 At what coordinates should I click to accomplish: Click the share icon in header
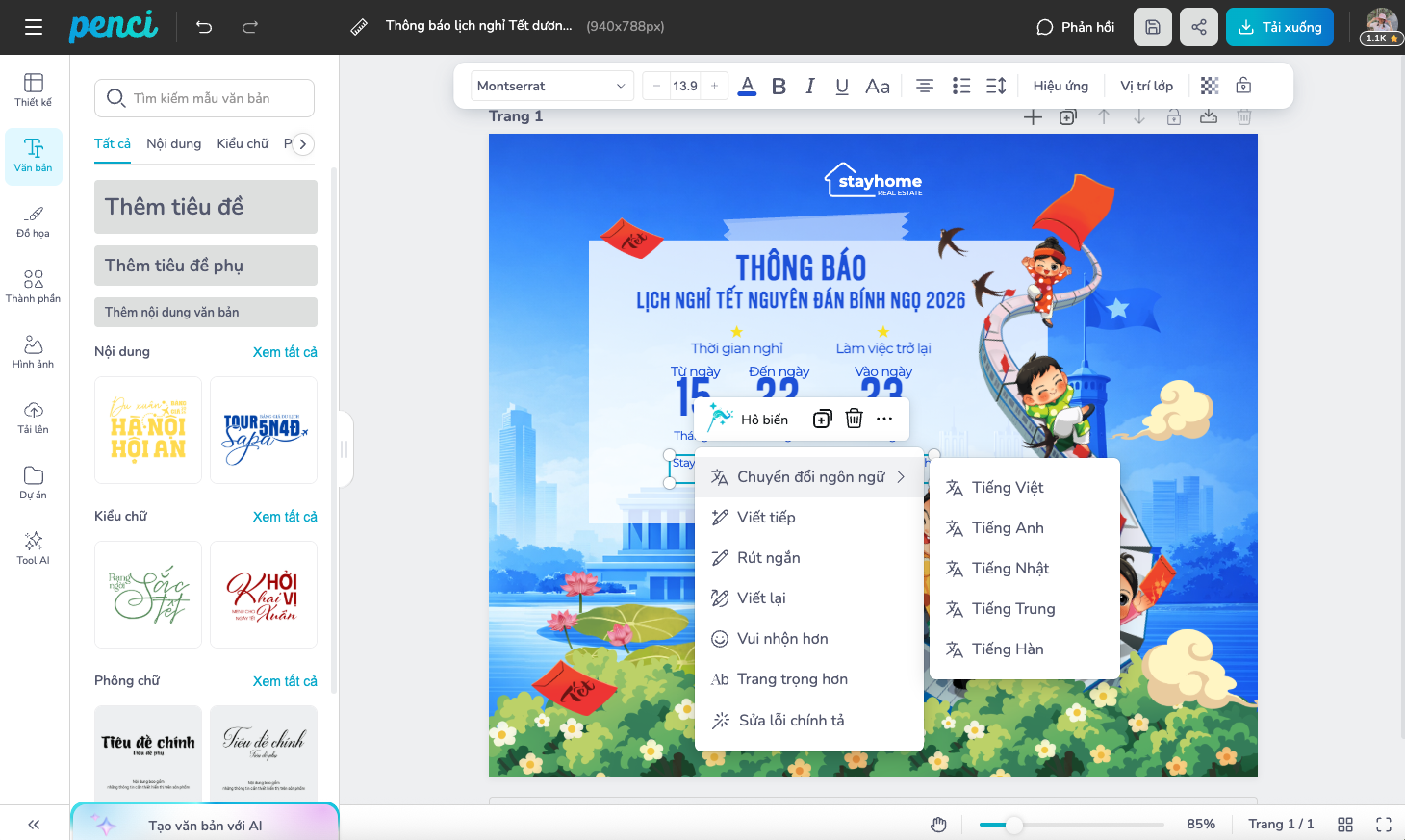(x=1199, y=27)
